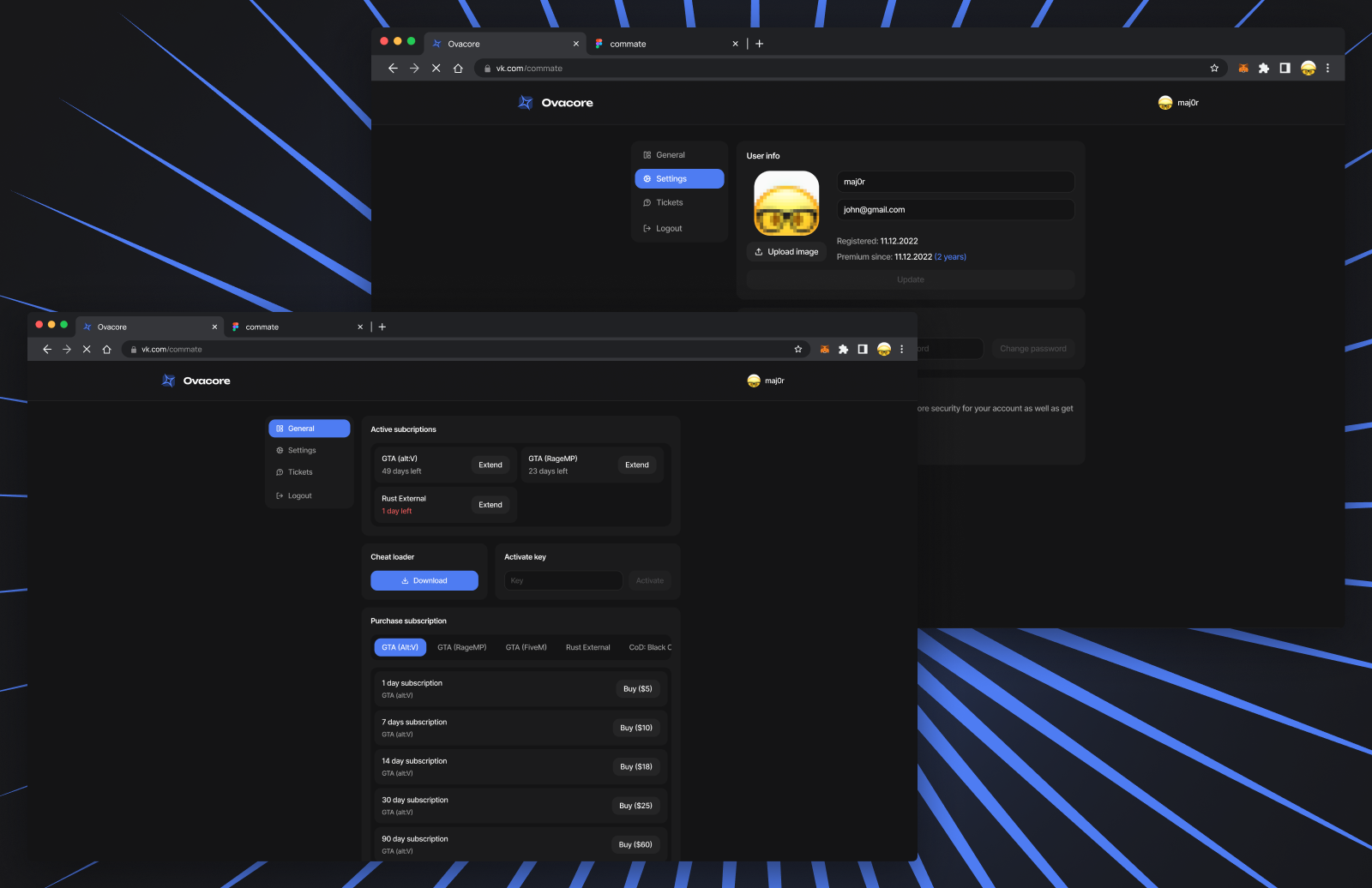The width and height of the screenshot is (1372, 888).
Task: Click Upload image in the rear window
Action: coord(786,252)
